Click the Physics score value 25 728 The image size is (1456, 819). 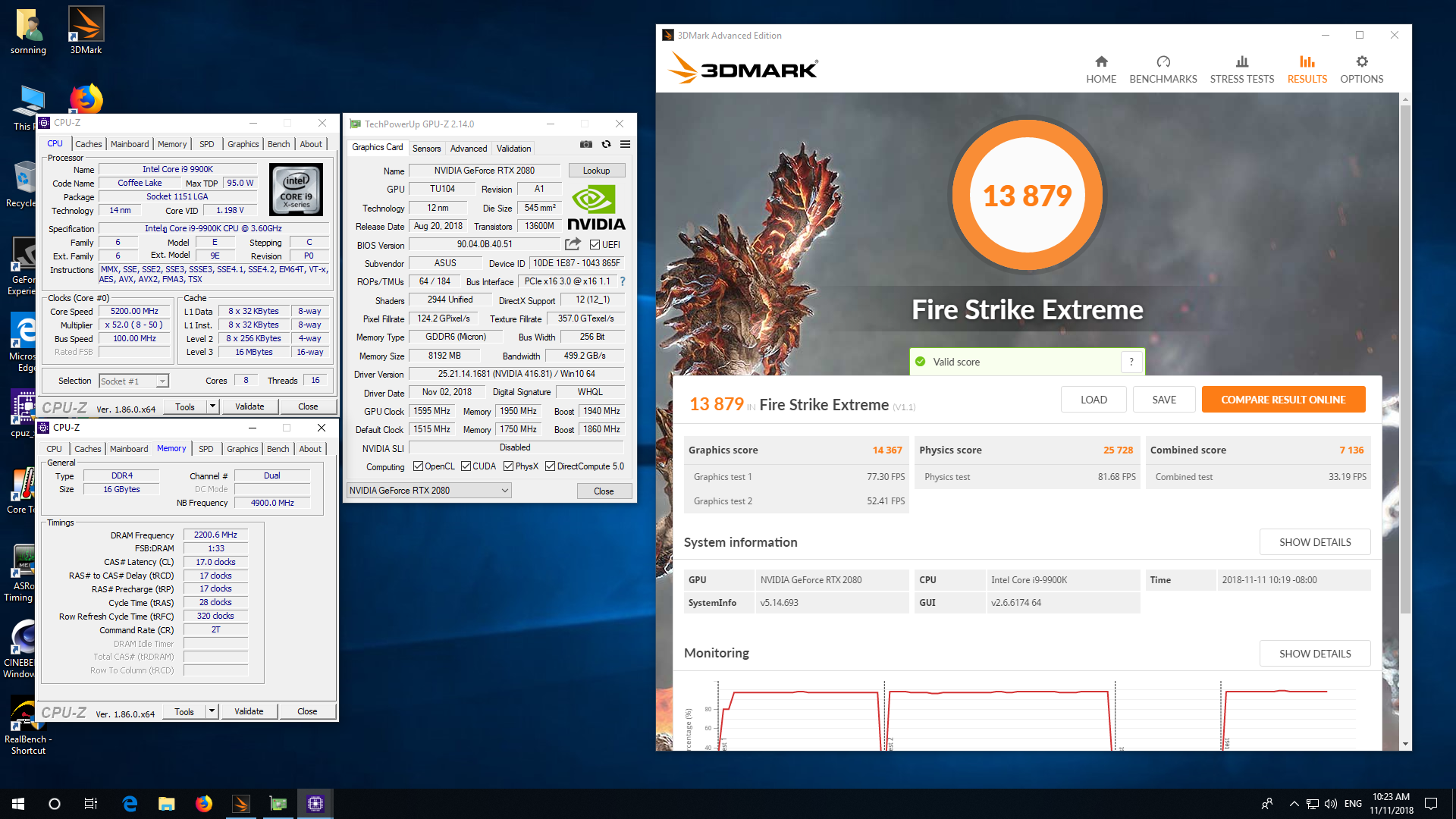(1118, 450)
